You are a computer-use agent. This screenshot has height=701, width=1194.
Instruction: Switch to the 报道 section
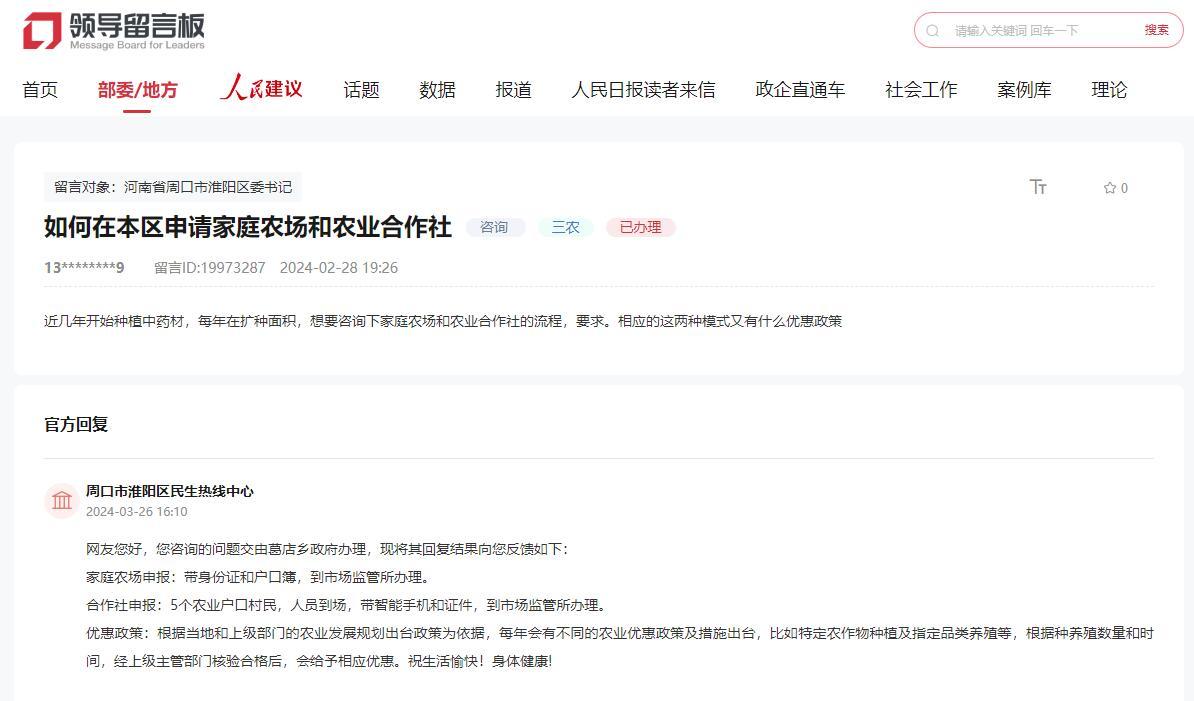[x=513, y=90]
